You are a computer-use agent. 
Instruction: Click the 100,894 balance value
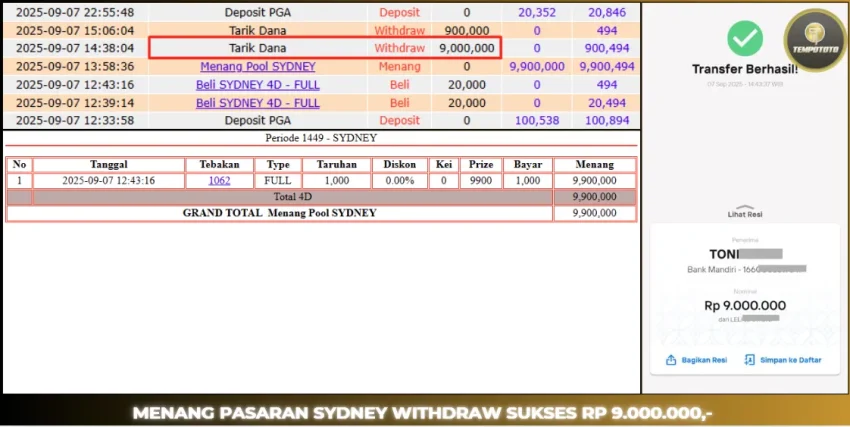607,120
